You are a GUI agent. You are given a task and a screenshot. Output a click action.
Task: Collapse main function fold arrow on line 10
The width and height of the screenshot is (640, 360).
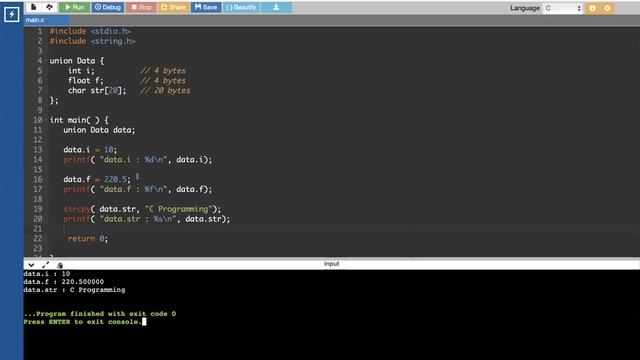tap(45, 120)
